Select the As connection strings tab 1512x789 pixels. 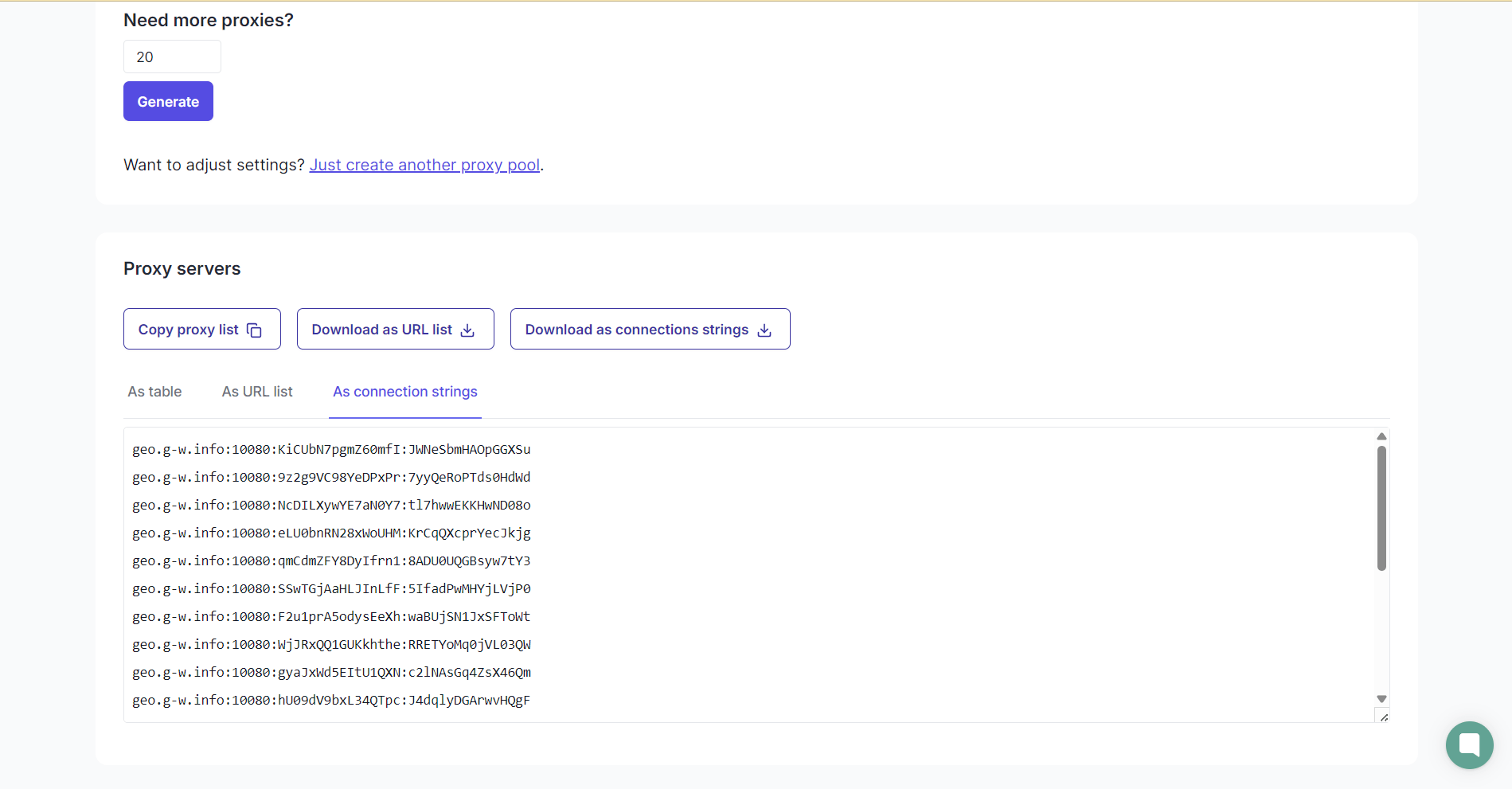tap(405, 392)
